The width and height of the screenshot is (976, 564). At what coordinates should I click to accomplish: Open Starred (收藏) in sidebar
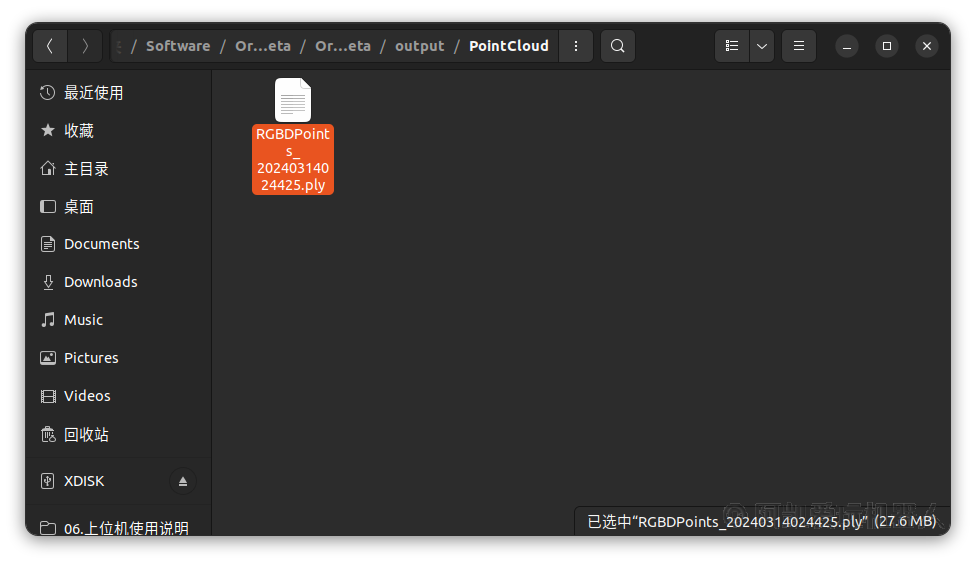pyautogui.click(x=78, y=131)
